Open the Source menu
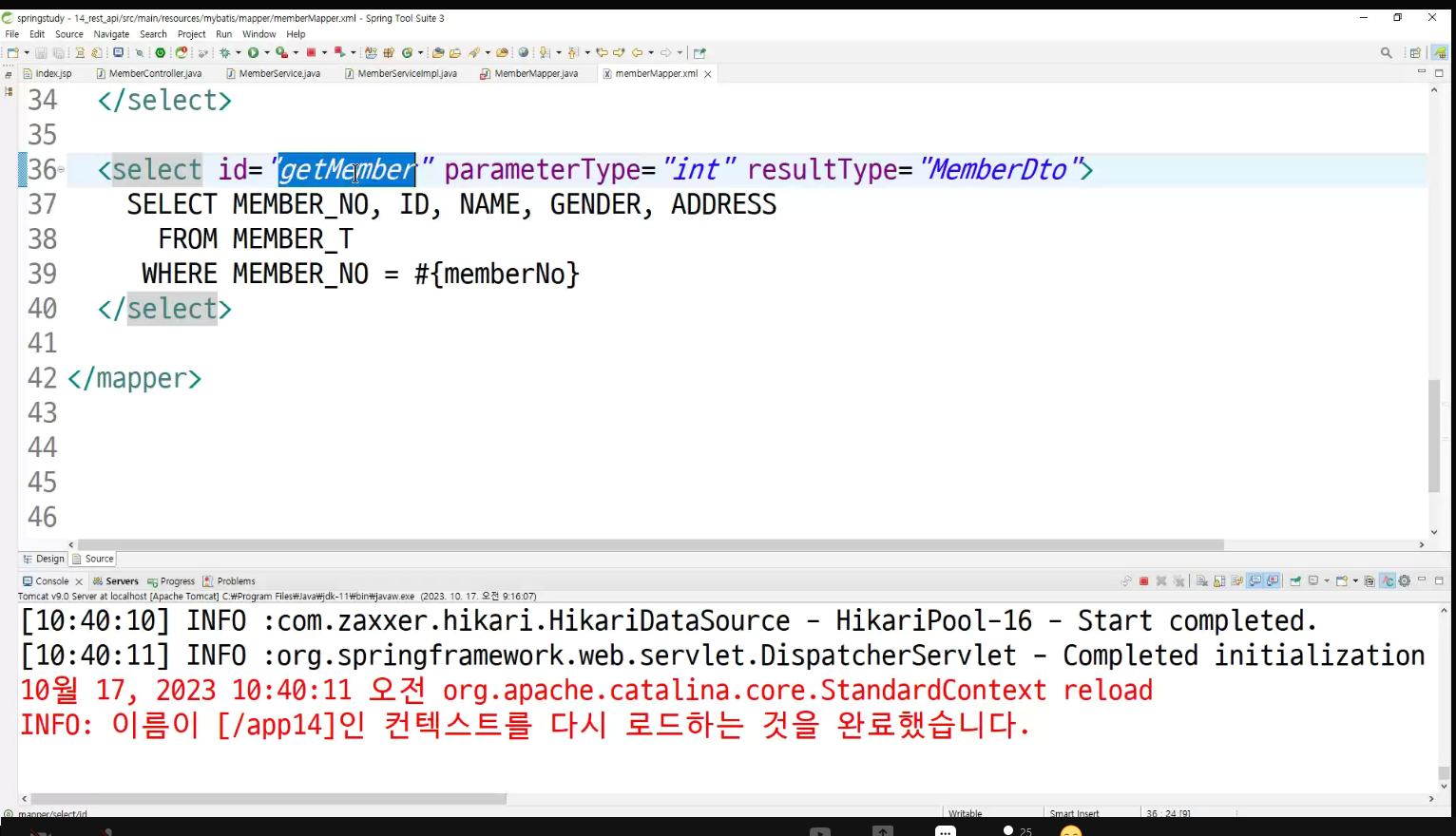The width and height of the screenshot is (1456, 836). click(x=69, y=34)
